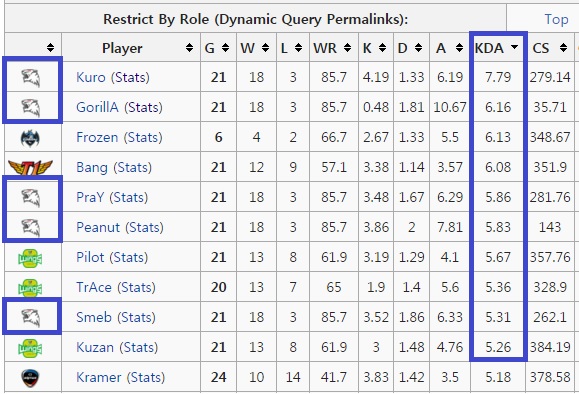The height and width of the screenshot is (394, 579).
Task: Open Stats link next to Frozen
Action: click(143, 137)
